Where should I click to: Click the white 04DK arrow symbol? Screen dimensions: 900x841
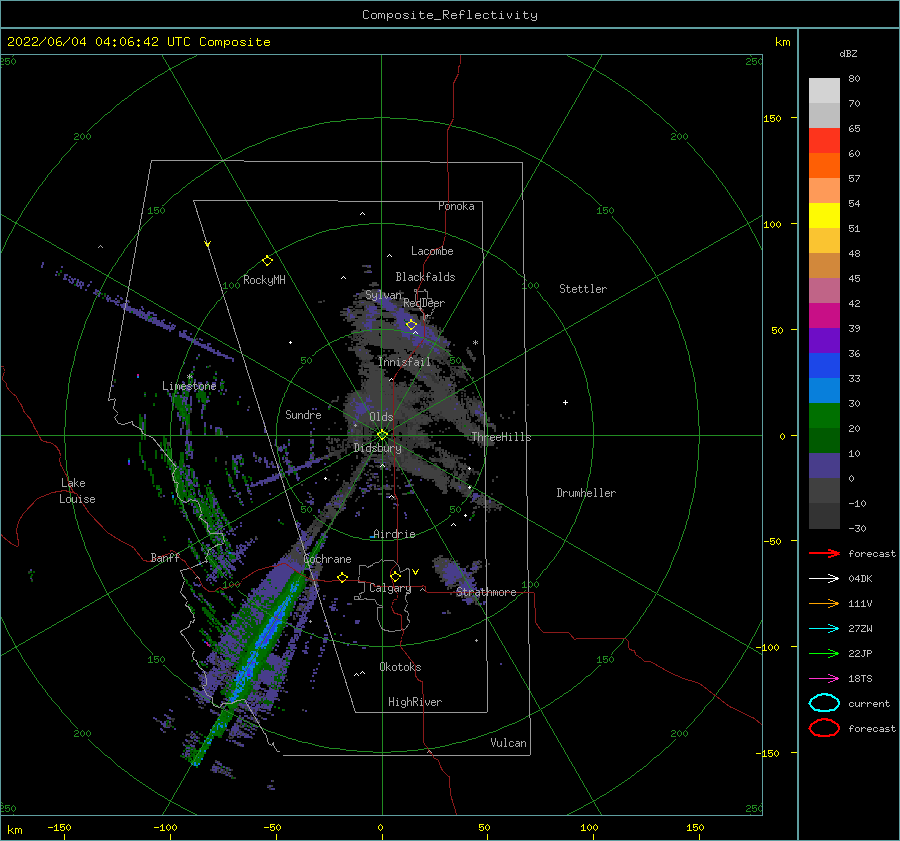824,578
